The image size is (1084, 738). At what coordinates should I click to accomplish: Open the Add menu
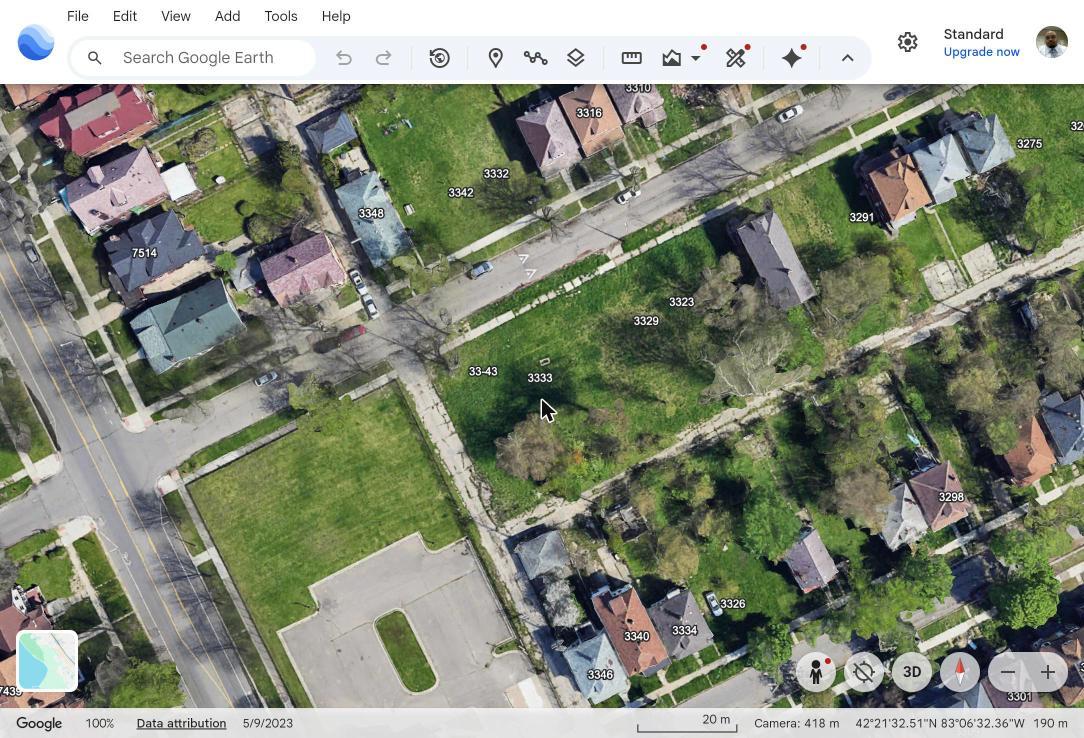click(227, 16)
